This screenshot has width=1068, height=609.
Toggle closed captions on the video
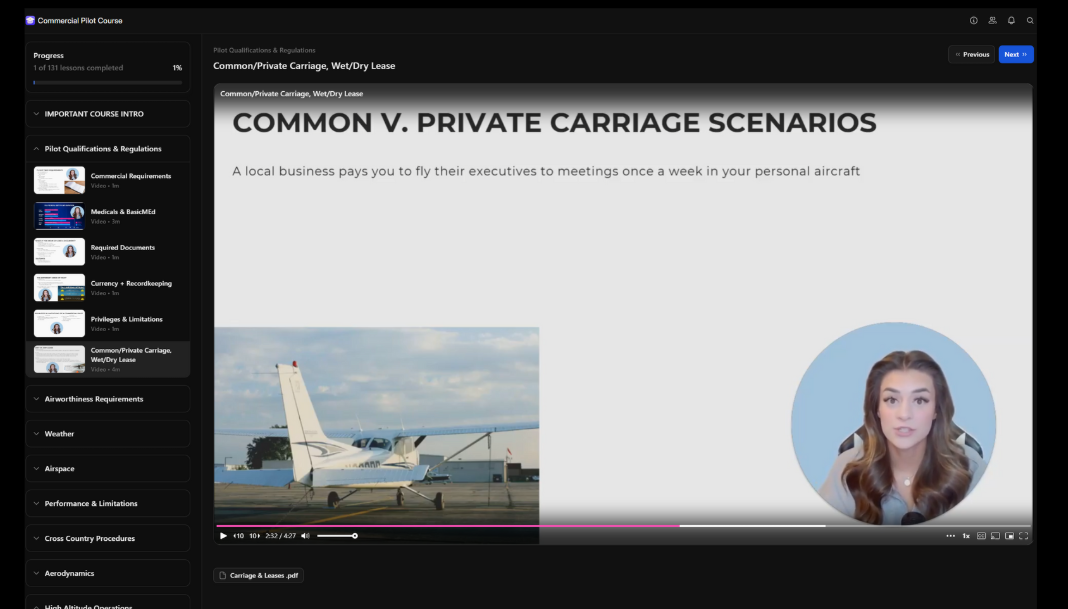981,535
